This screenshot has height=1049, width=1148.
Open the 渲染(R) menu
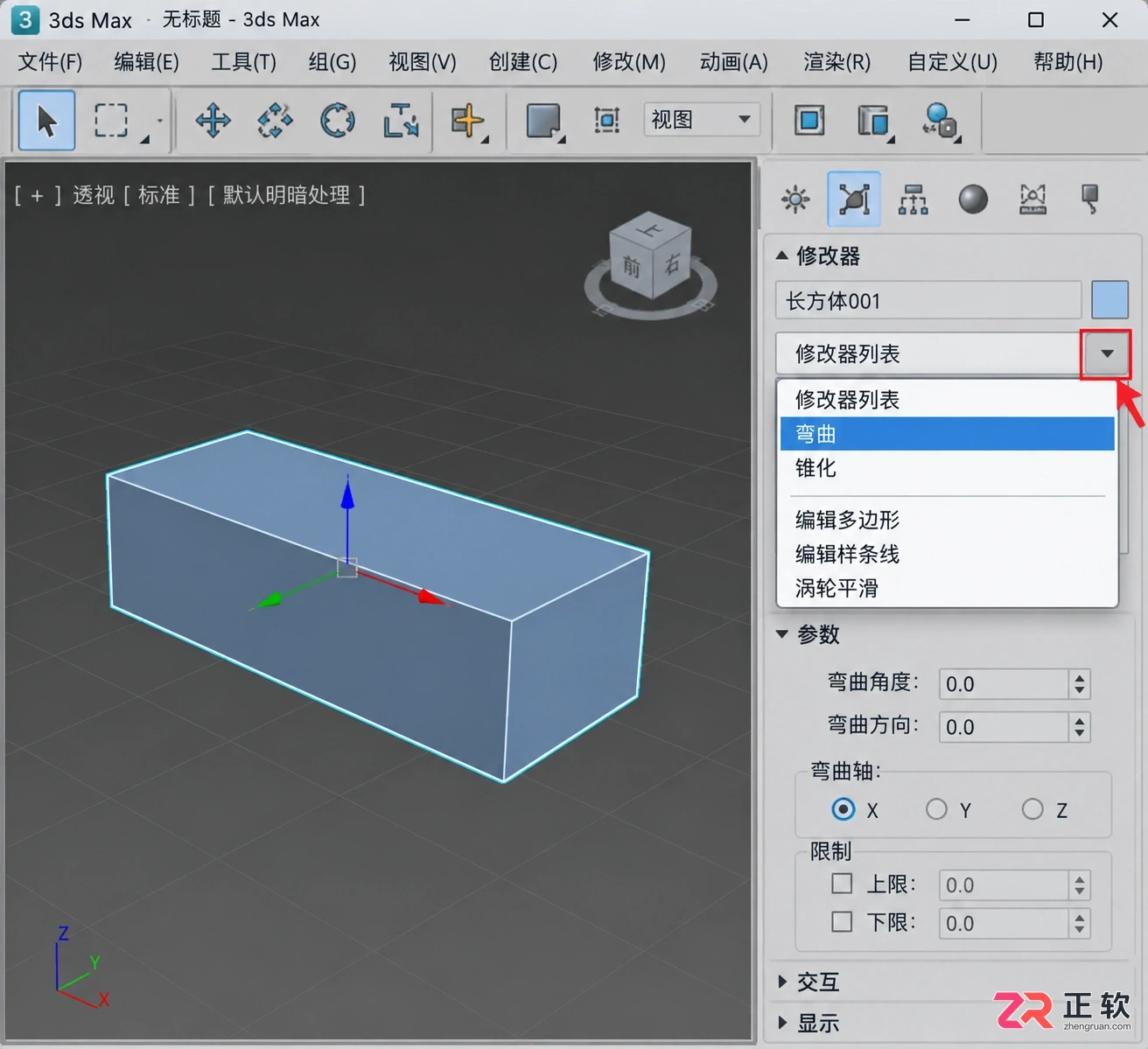click(836, 62)
